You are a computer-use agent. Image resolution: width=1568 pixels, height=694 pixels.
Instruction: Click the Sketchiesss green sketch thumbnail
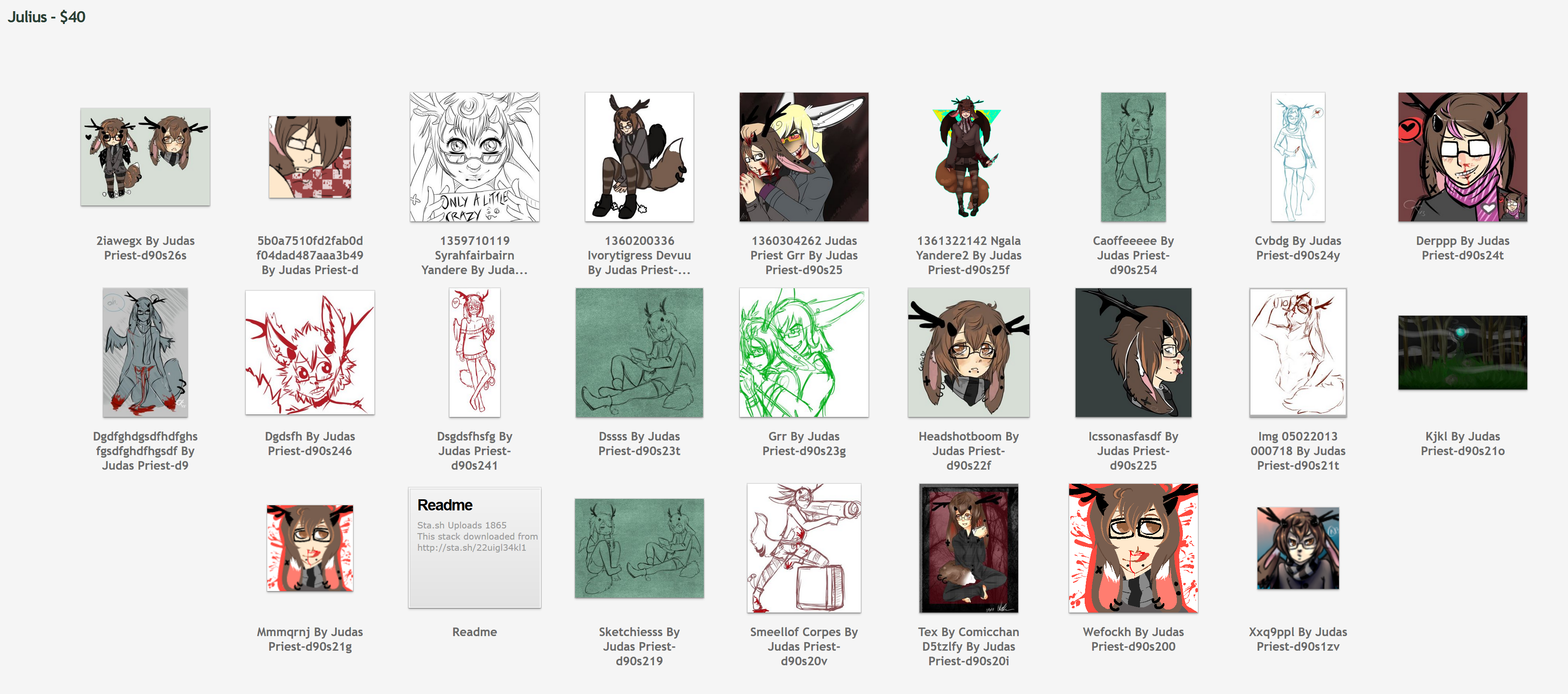(639, 548)
